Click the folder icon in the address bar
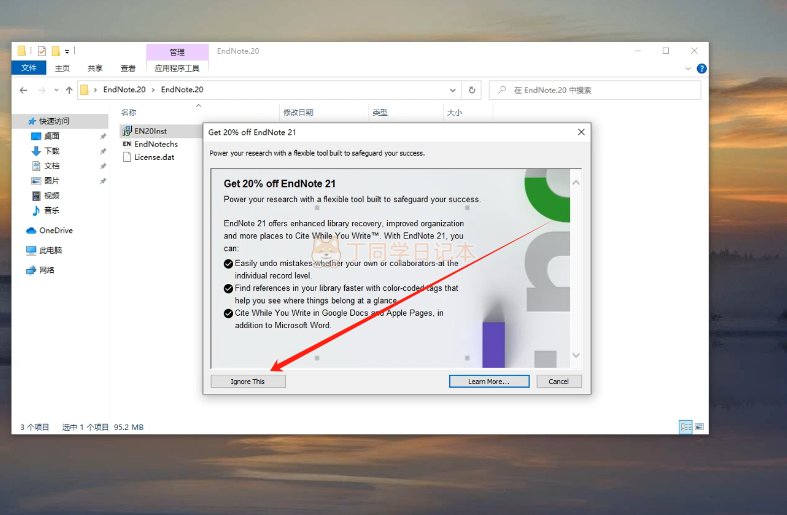This screenshot has height=515, width=787. (84, 90)
